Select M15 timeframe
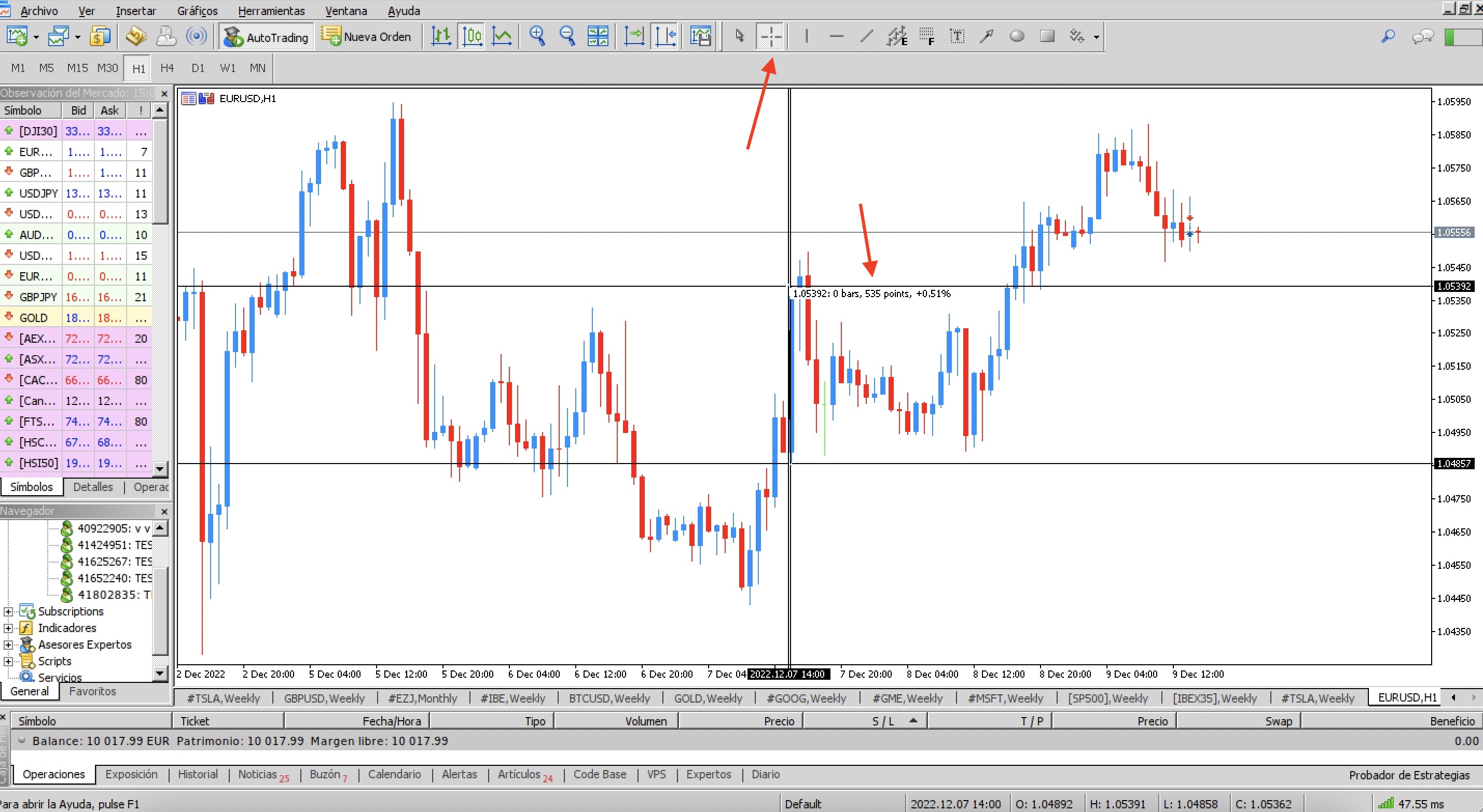Image resolution: width=1483 pixels, height=812 pixels. point(77,68)
